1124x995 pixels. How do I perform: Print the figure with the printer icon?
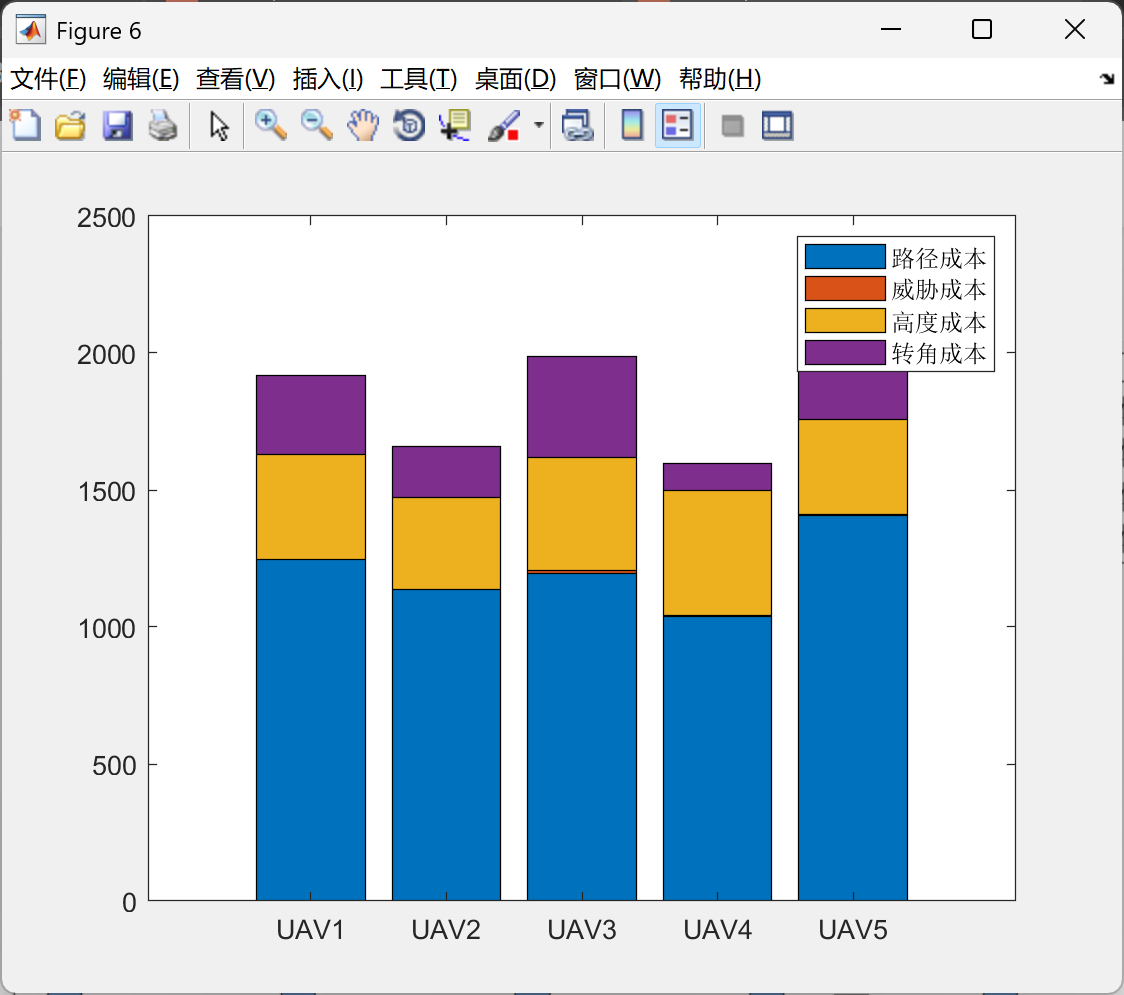coord(163,125)
